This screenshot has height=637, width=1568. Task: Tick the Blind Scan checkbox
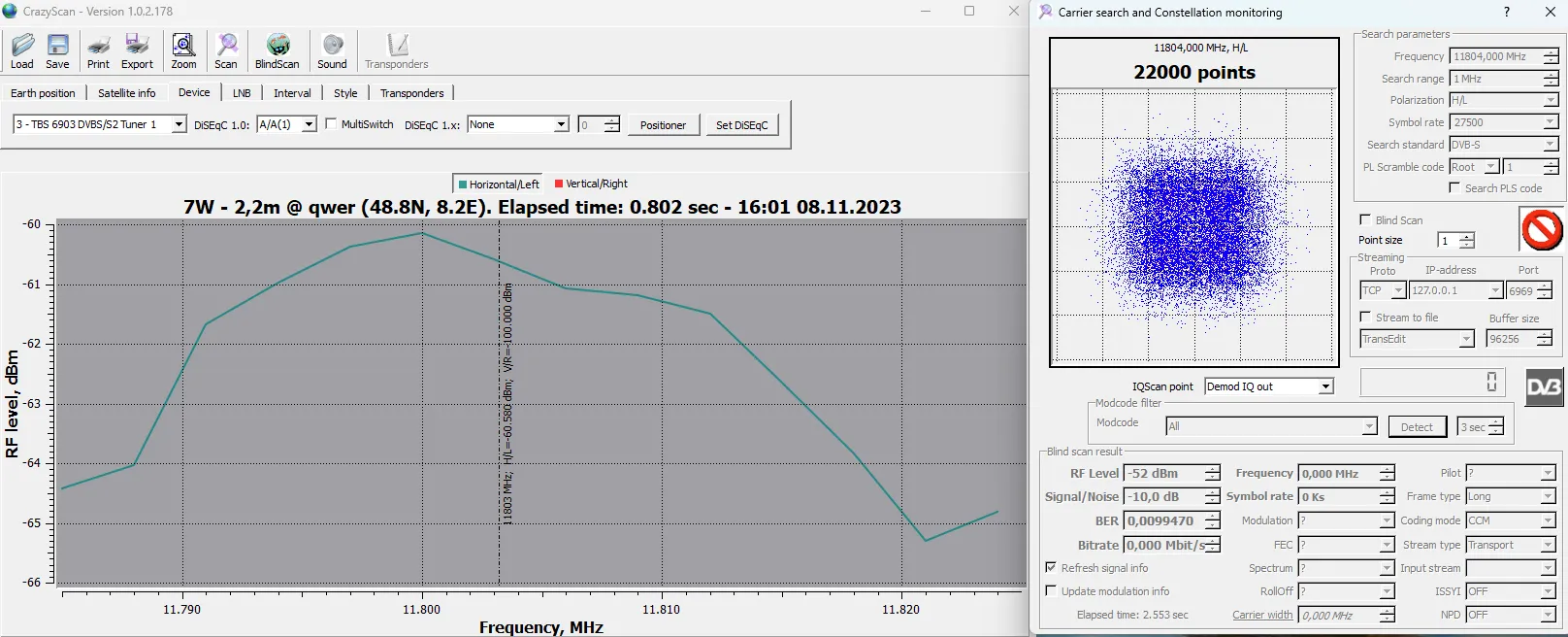[x=1365, y=220]
